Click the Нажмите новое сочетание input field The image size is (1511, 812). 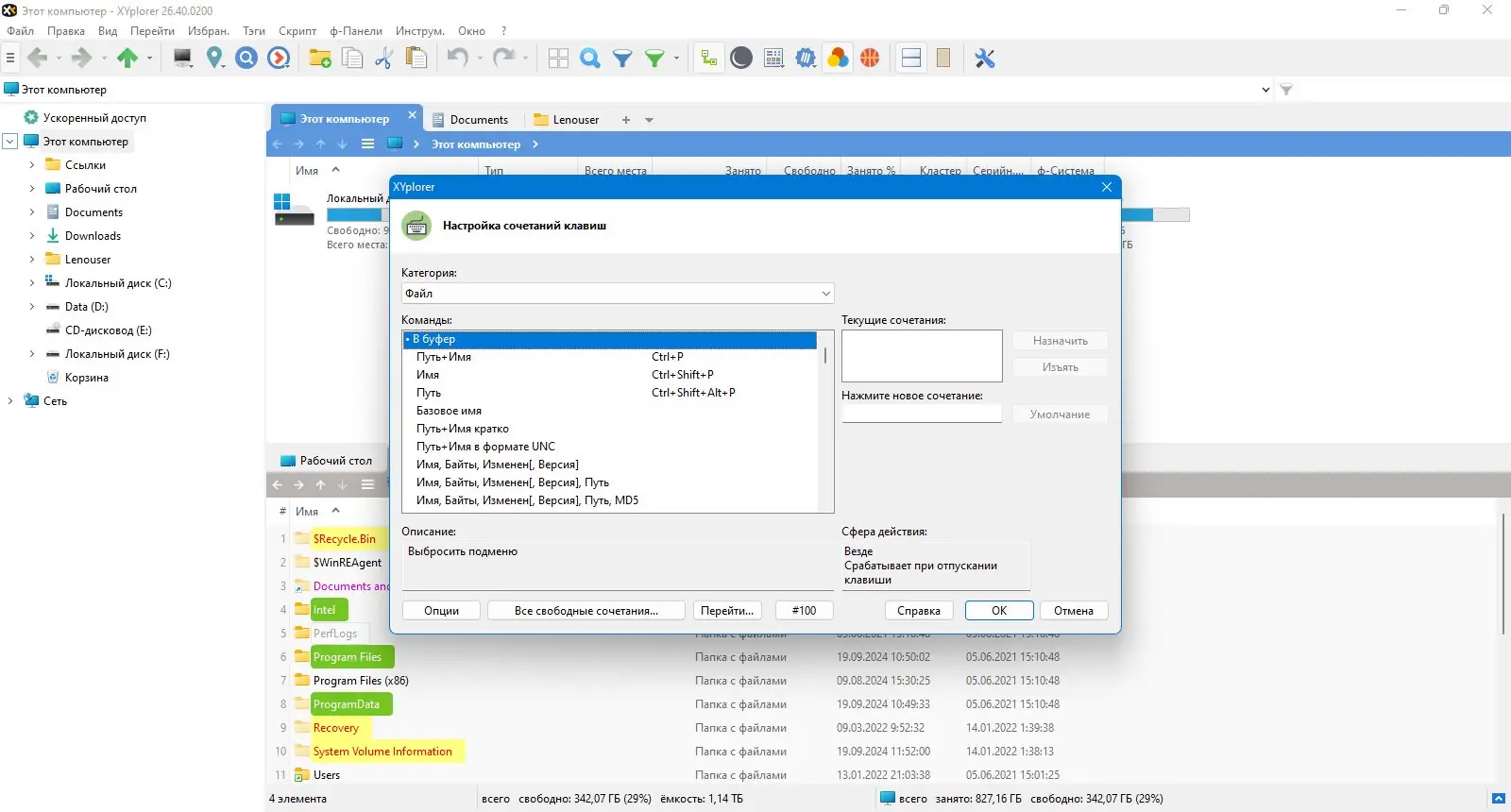click(922, 414)
